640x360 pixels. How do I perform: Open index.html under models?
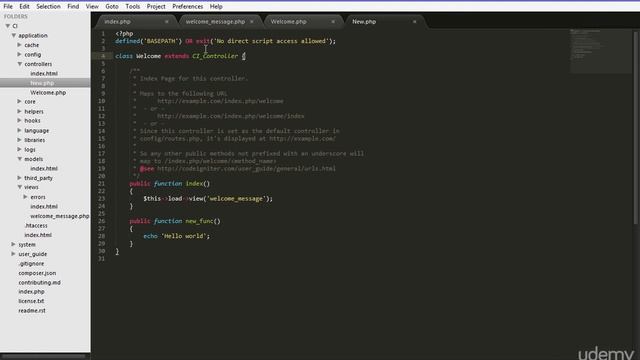tap(44, 169)
